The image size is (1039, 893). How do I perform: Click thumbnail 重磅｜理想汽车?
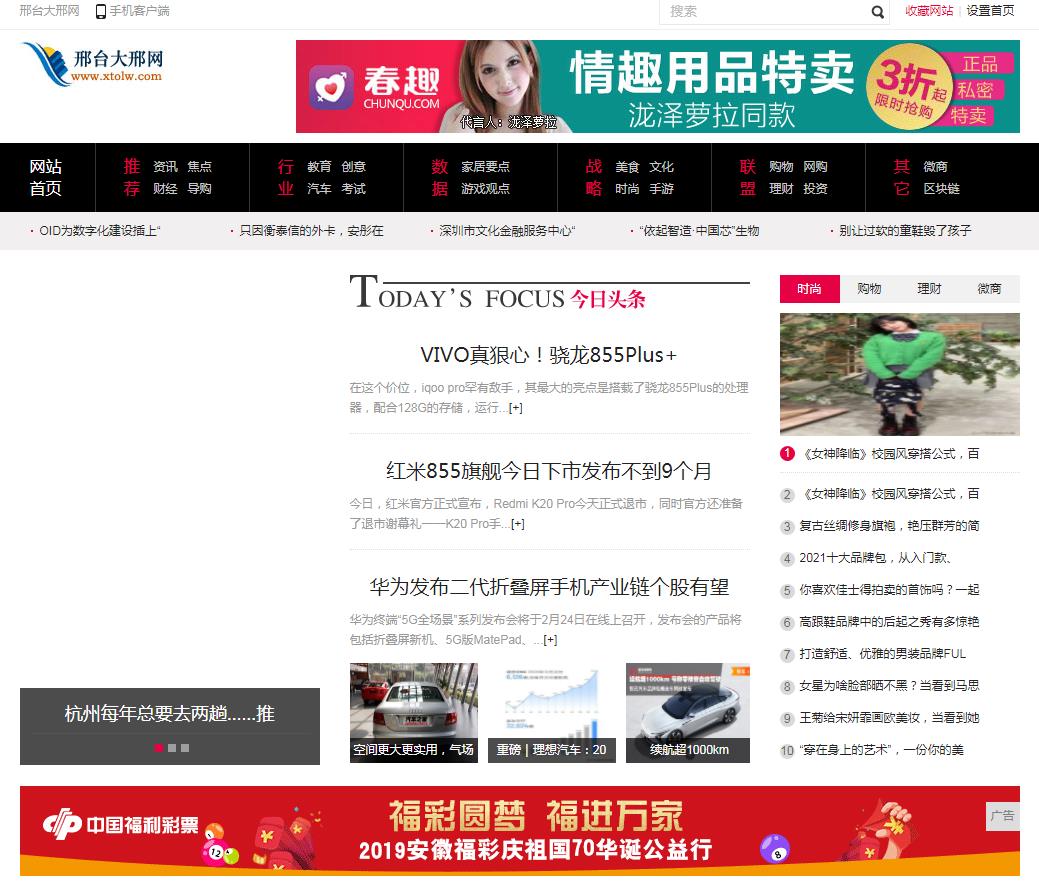[552, 713]
